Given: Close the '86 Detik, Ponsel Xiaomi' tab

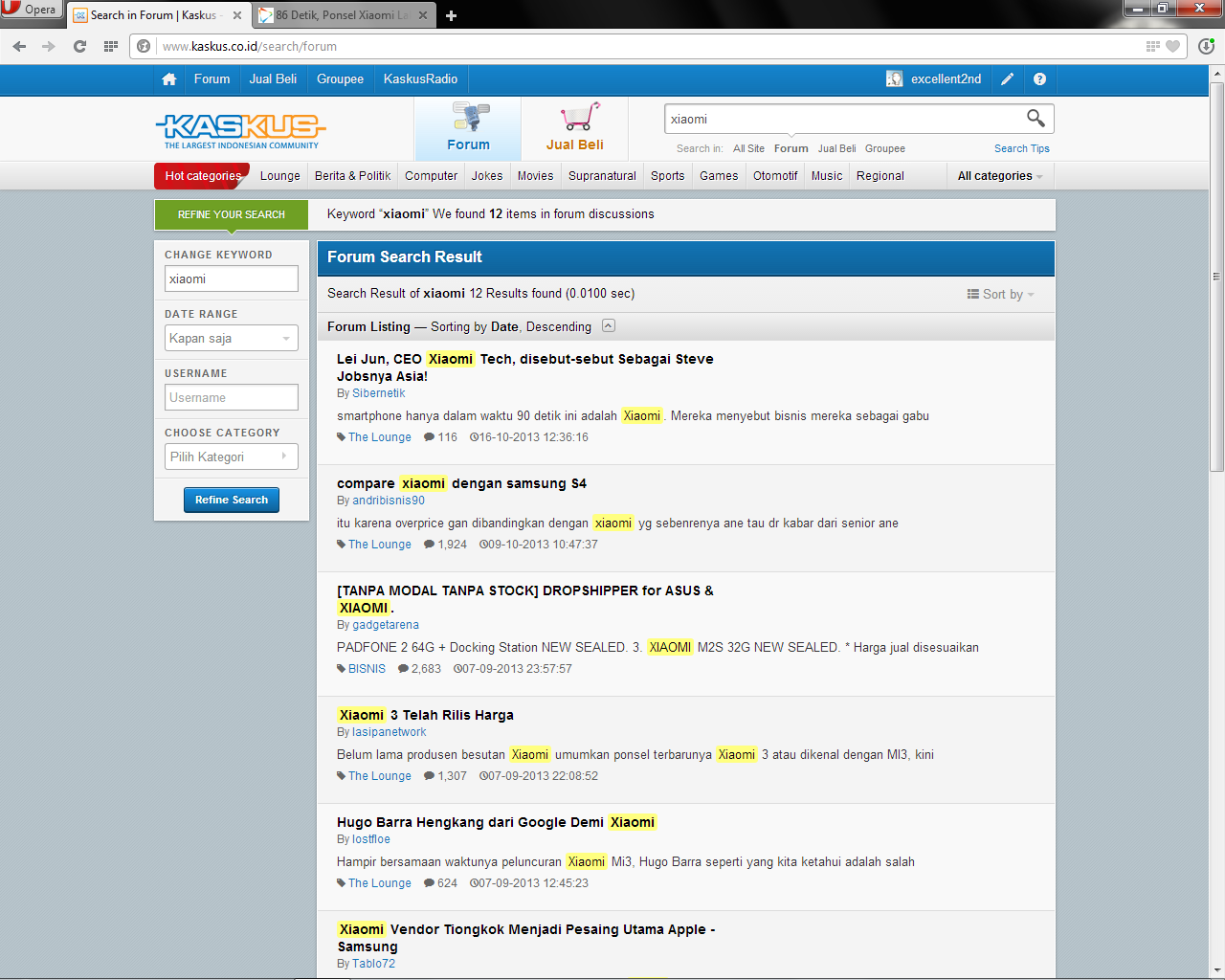Looking at the screenshot, I should pos(422,15).
